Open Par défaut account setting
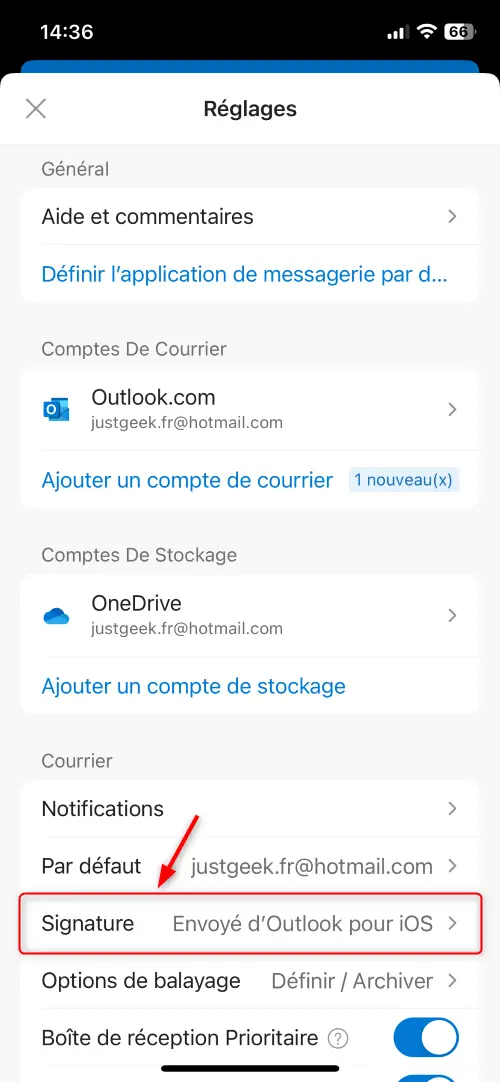Viewport: 500px width, 1082px height. pos(250,866)
